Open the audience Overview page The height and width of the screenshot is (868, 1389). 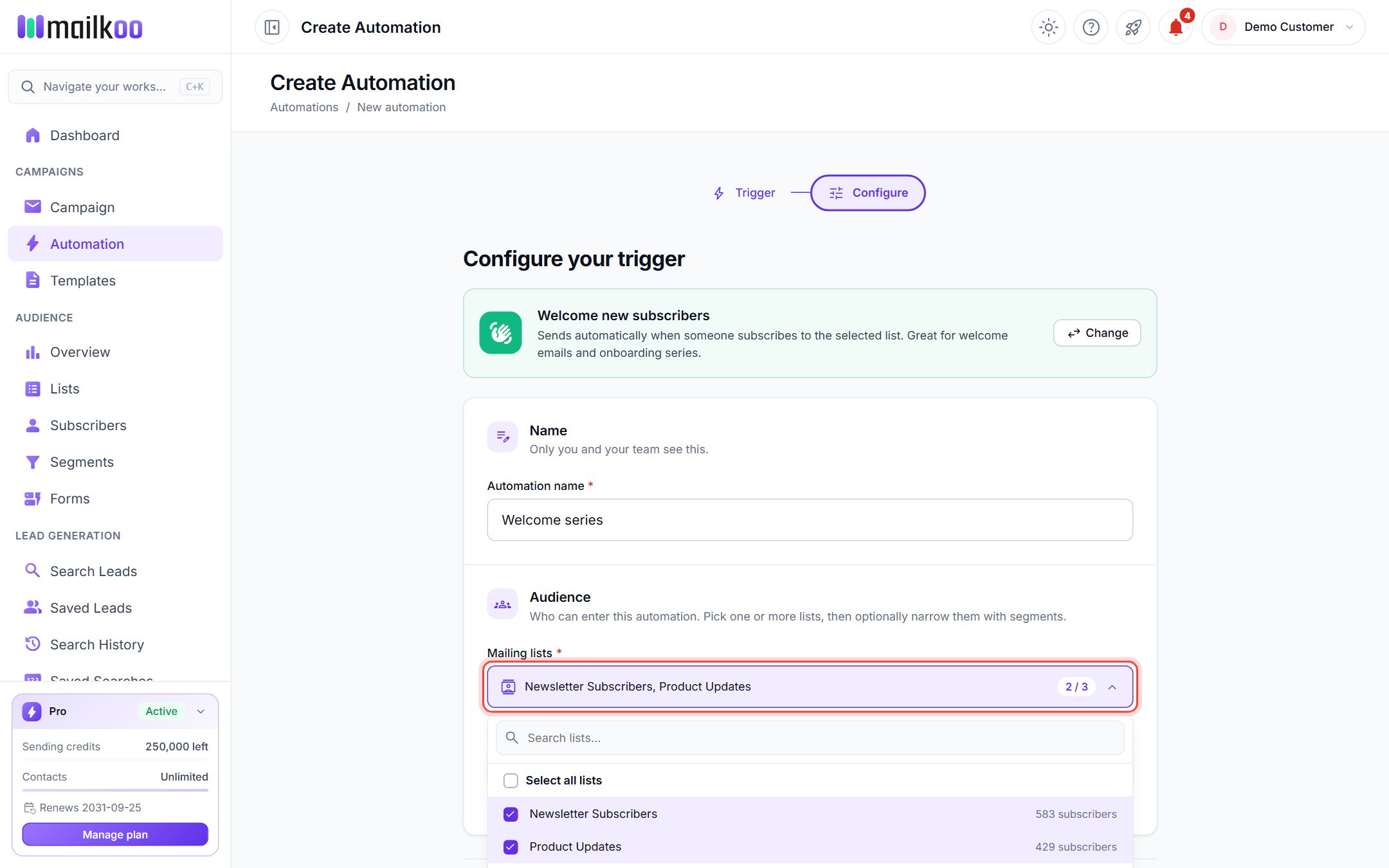[115, 352]
